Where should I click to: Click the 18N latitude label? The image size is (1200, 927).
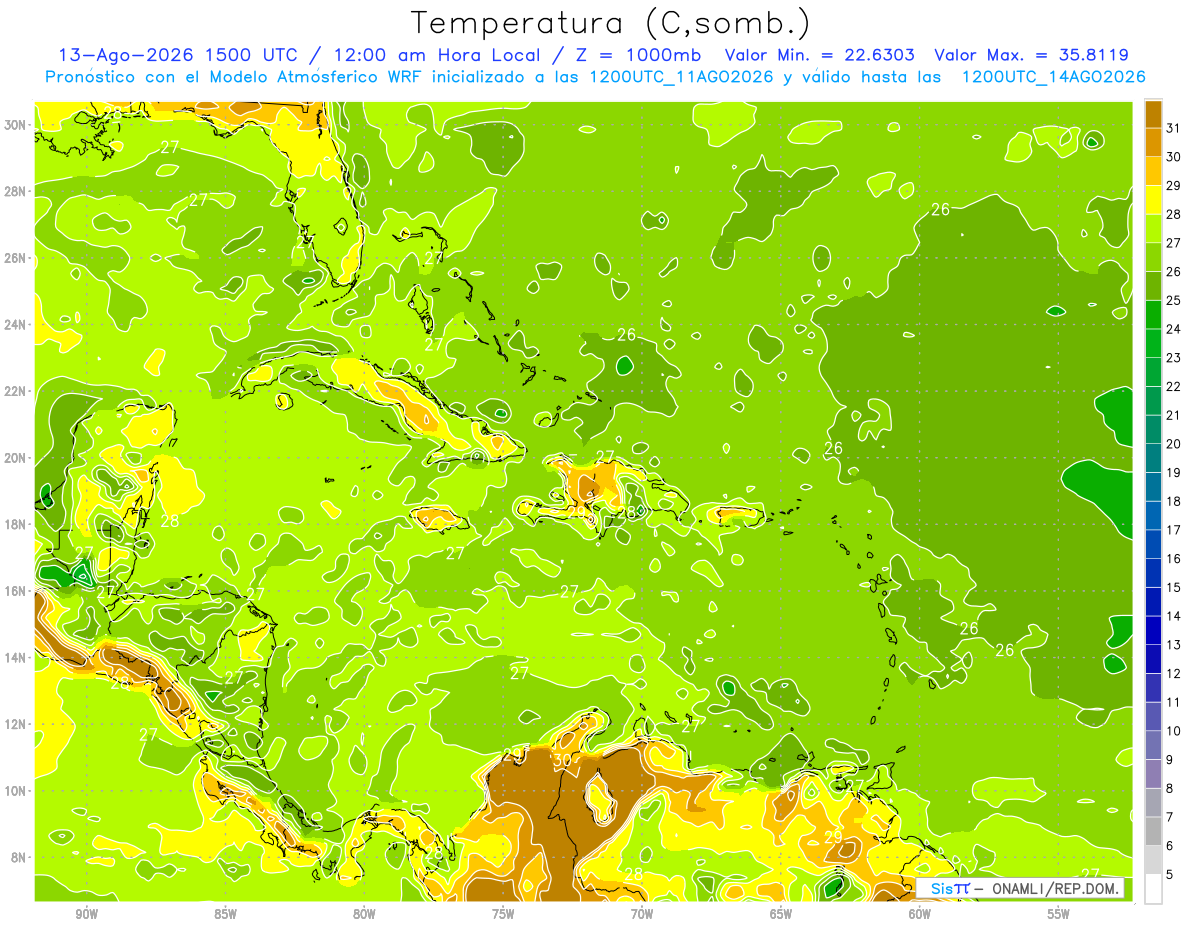tap(17, 524)
